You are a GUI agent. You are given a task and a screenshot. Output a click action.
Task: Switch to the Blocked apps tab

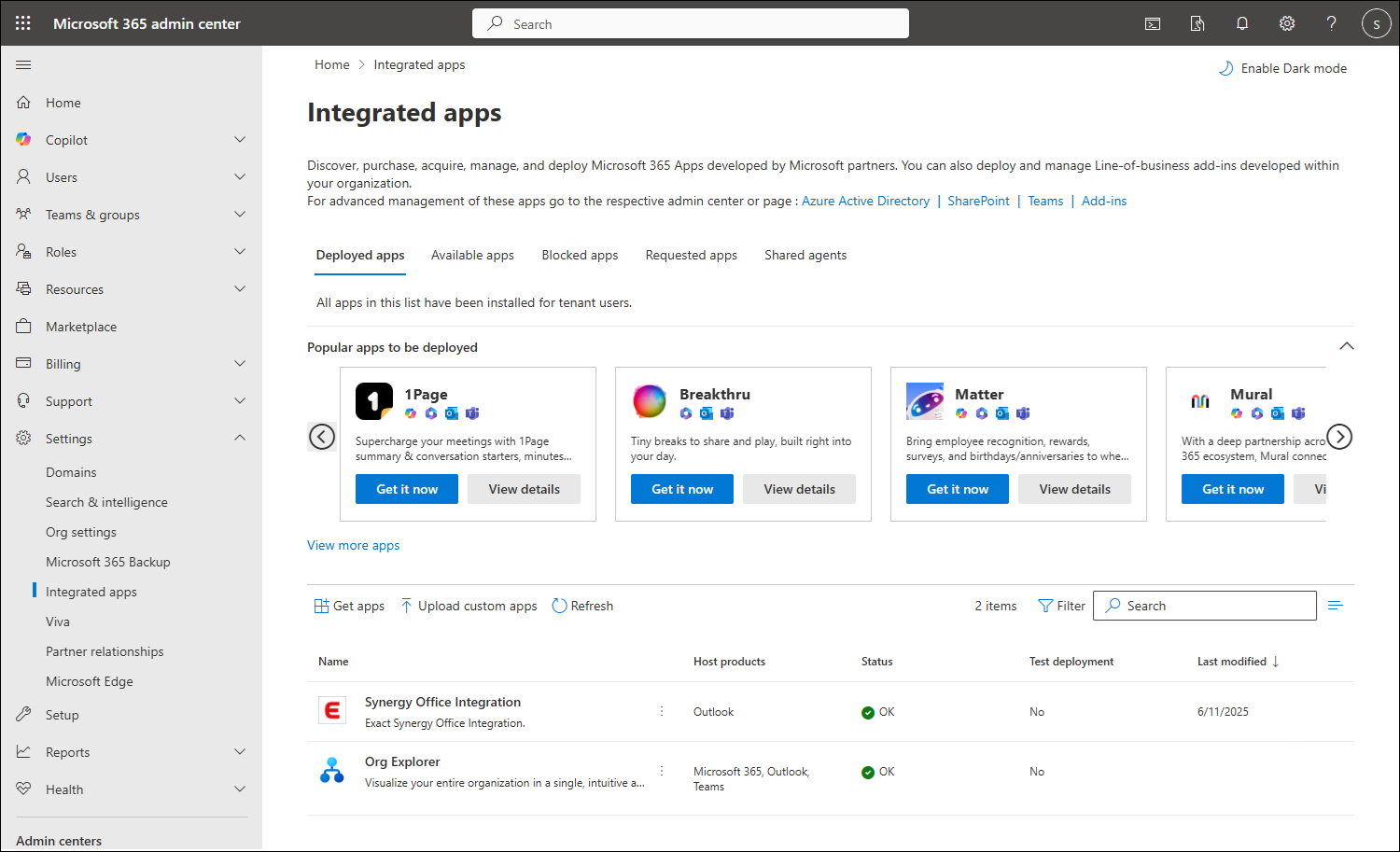580,255
